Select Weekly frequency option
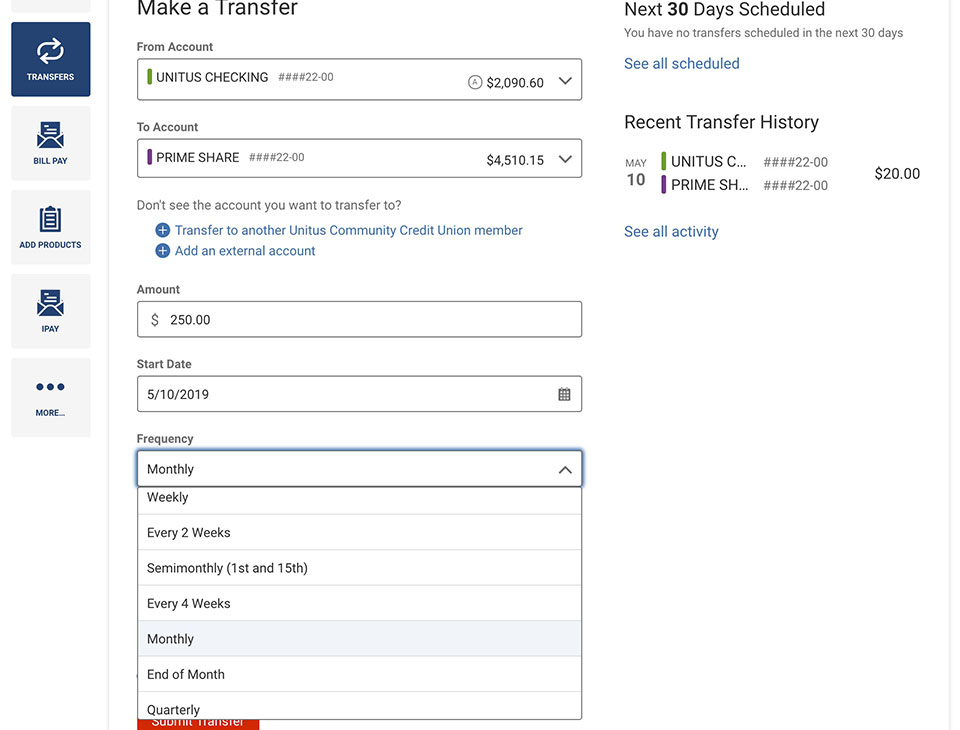Viewport: 960px width, 730px height. click(x=359, y=500)
